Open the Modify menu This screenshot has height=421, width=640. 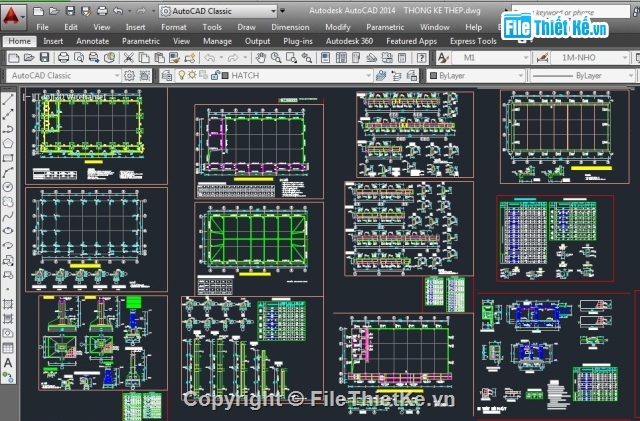click(338, 27)
